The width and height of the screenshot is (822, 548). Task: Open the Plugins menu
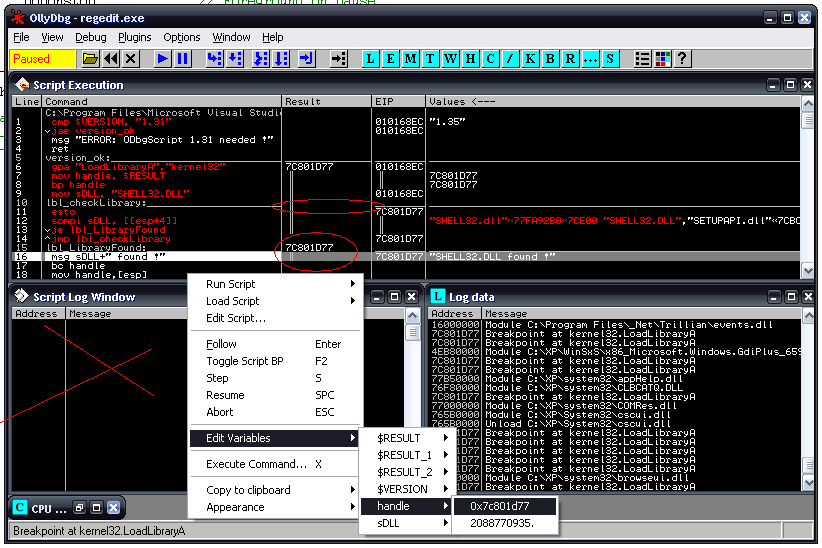135,37
